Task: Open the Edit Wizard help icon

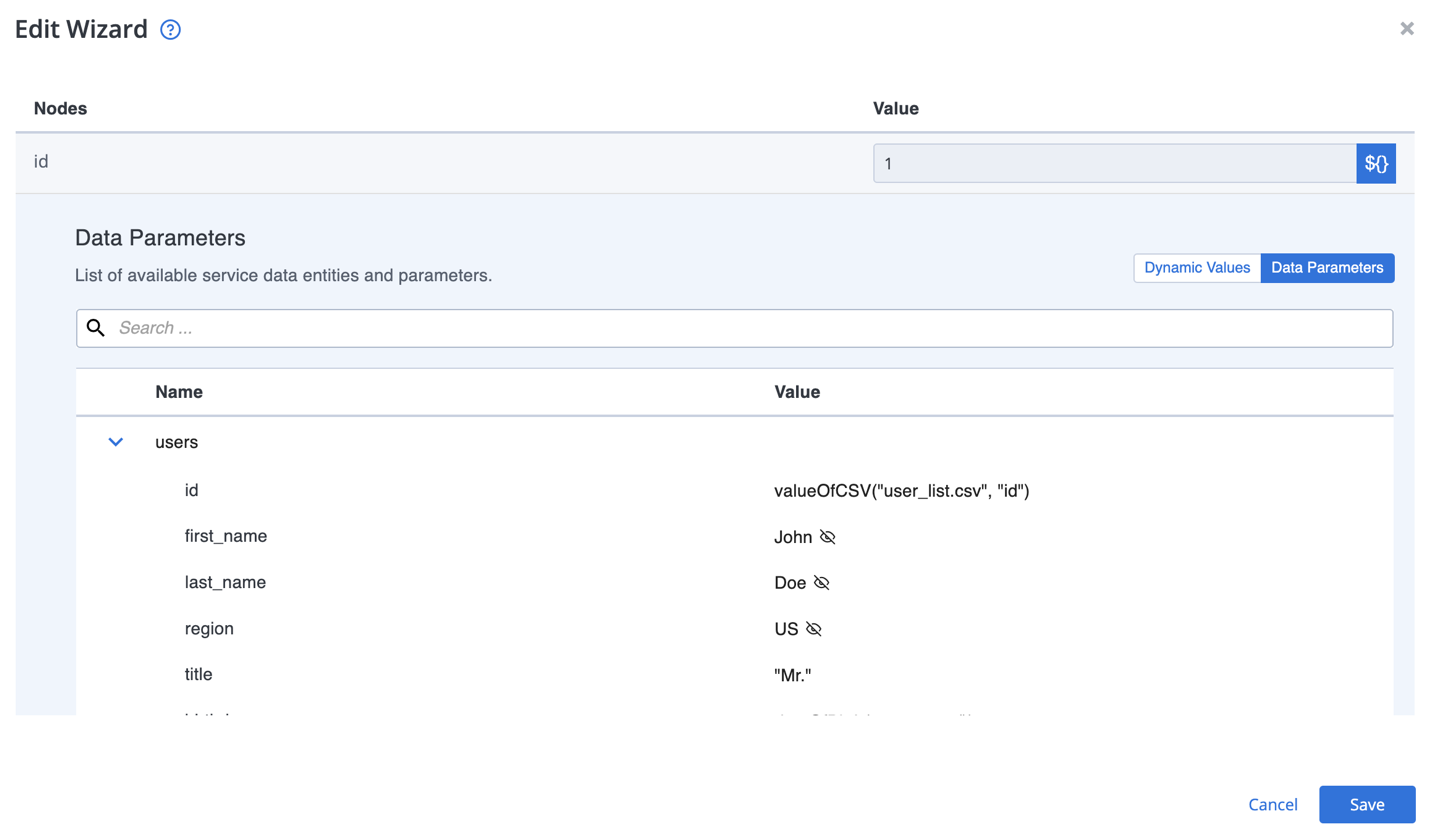Action: click(x=170, y=29)
